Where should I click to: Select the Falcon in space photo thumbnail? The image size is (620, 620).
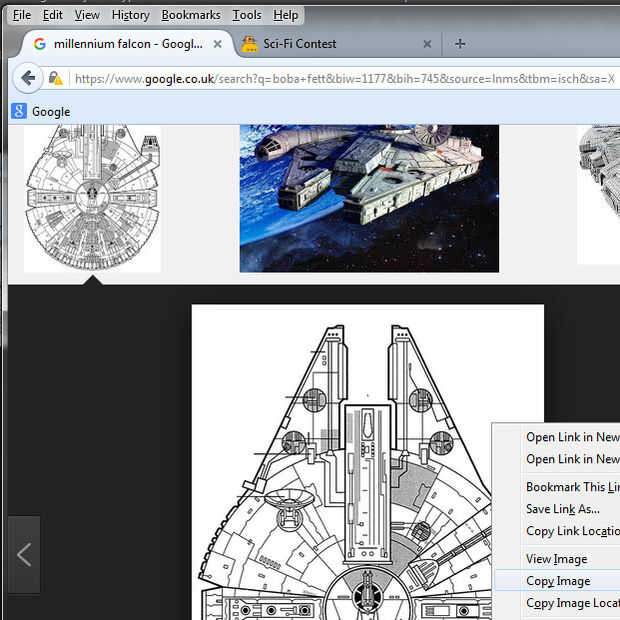pos(369,198)
